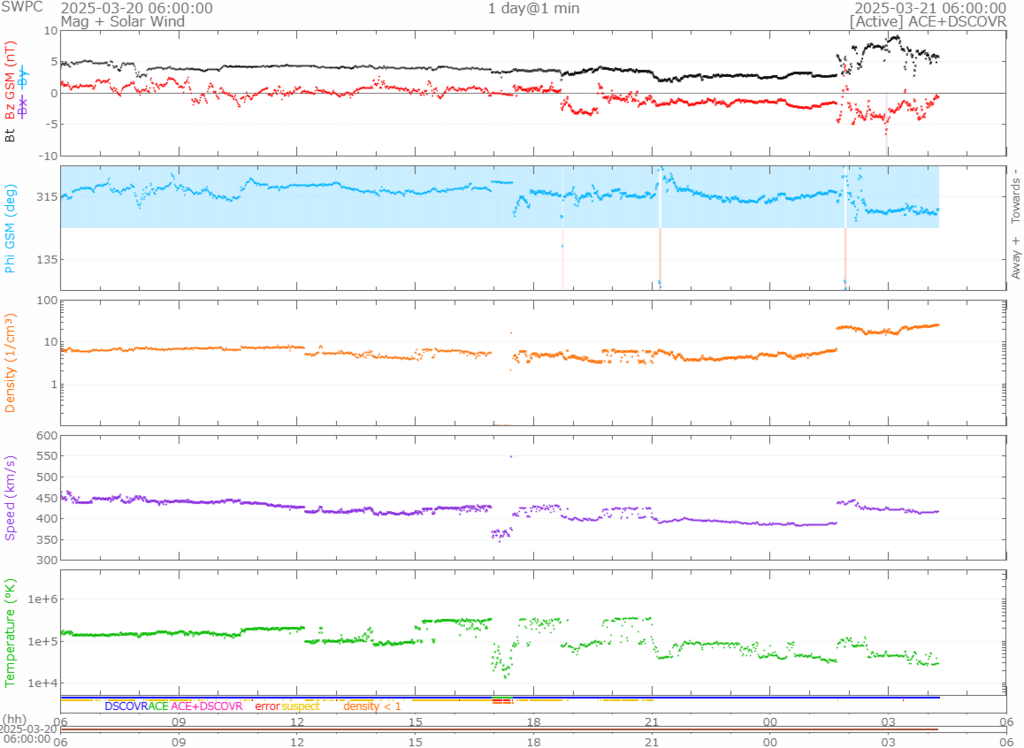Click the blue DSCOVR legend entry

pyautogui.click(x=126, y=706)
